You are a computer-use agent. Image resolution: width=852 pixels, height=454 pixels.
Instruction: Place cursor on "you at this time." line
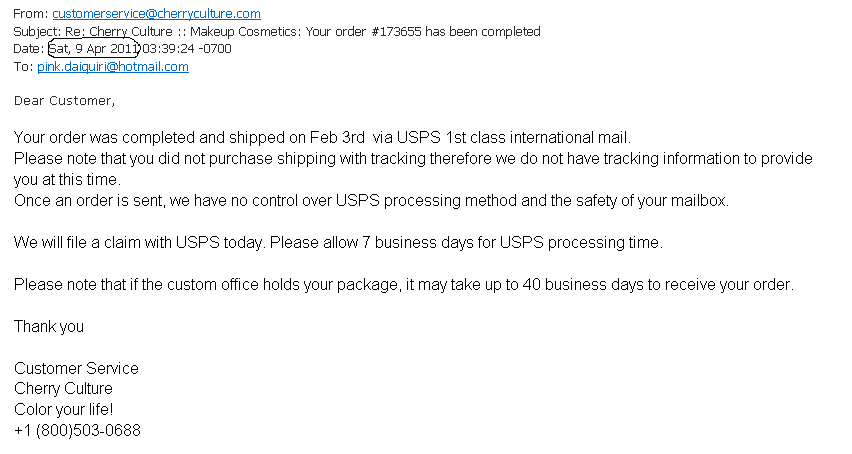(67, 180)
